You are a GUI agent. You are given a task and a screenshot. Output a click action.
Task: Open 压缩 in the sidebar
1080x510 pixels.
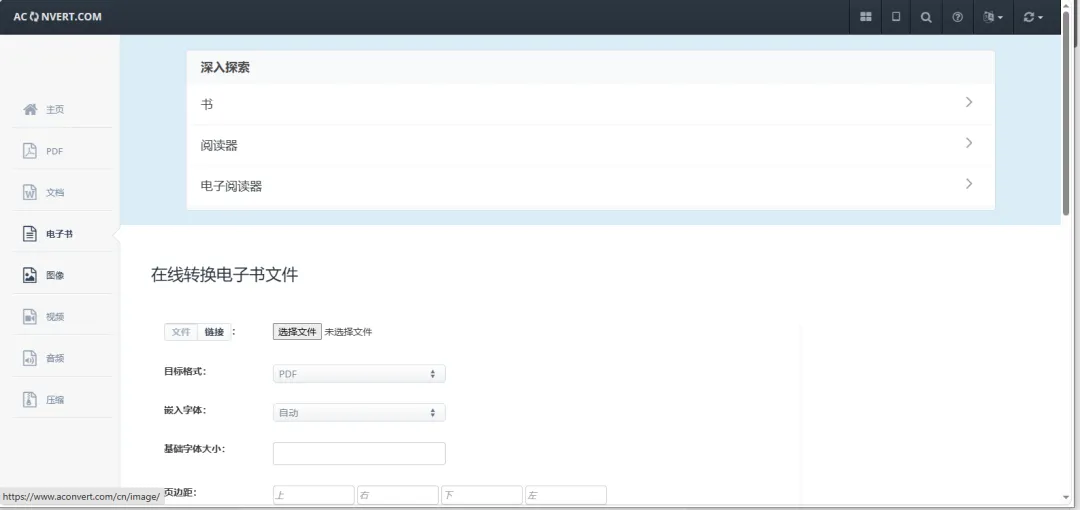[x=55, y=399]
